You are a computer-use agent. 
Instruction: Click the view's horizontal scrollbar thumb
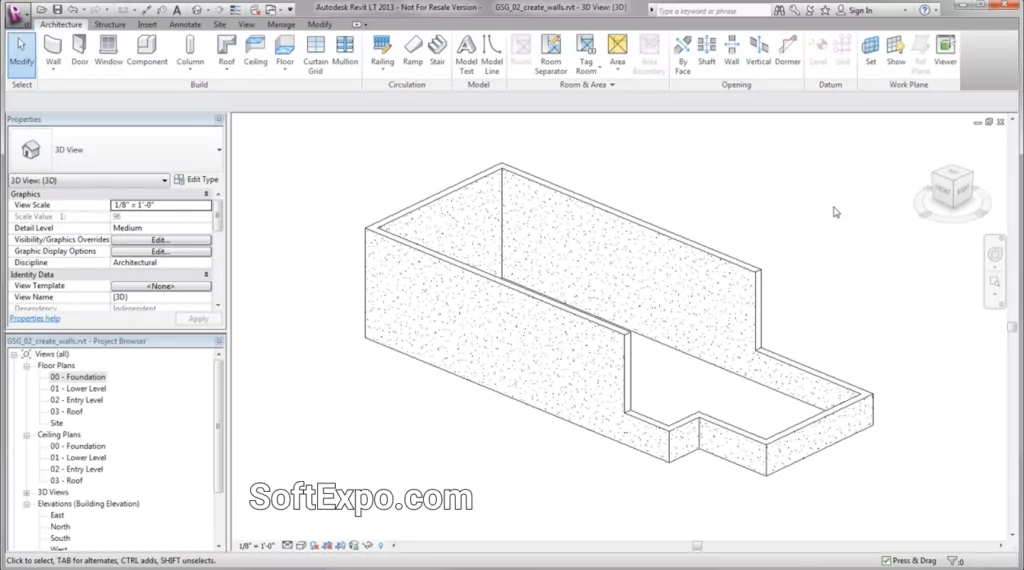pos(697,546)
